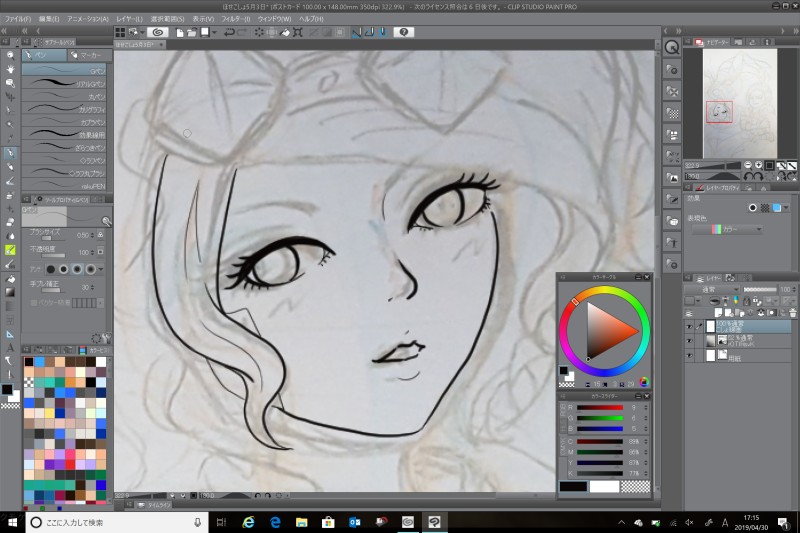Open File Explorer from taskbar

[x=302, y=522]
